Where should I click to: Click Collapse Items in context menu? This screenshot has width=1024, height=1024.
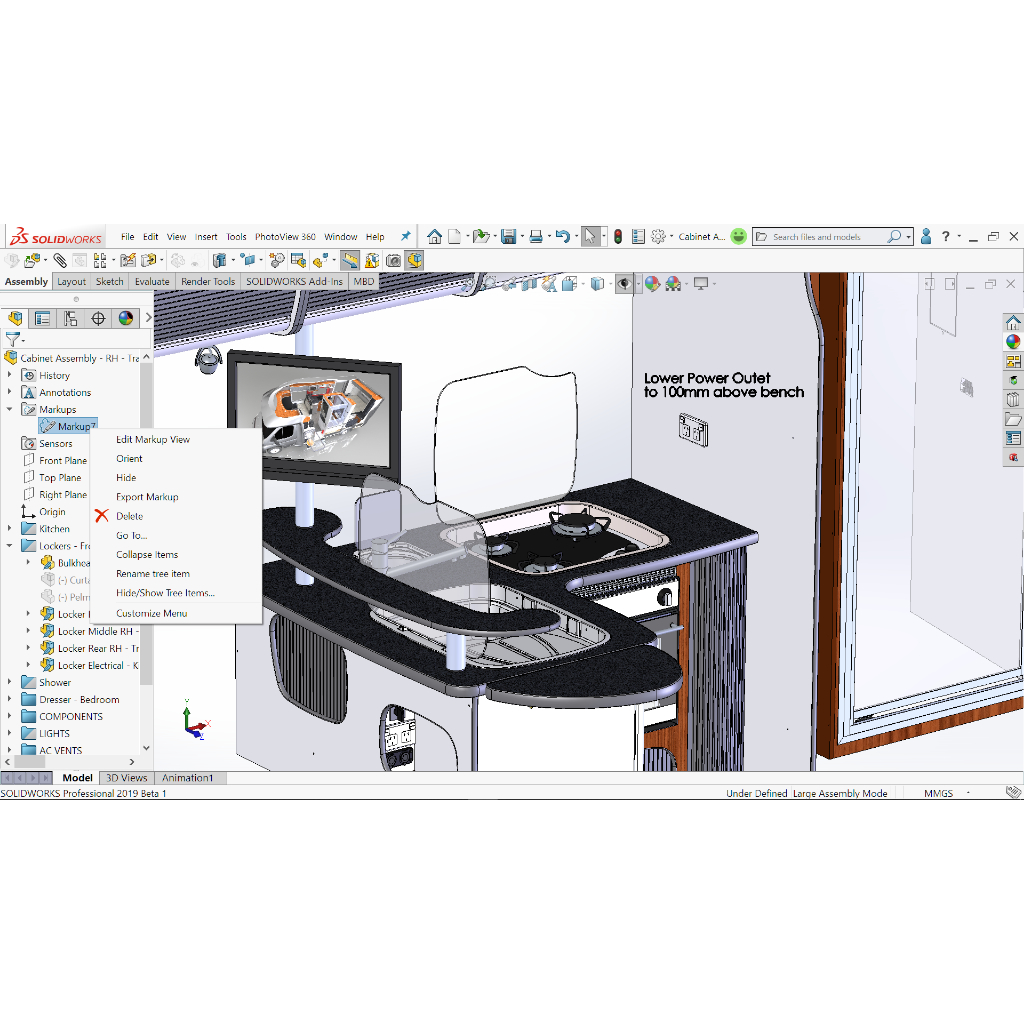coord(147,554)
